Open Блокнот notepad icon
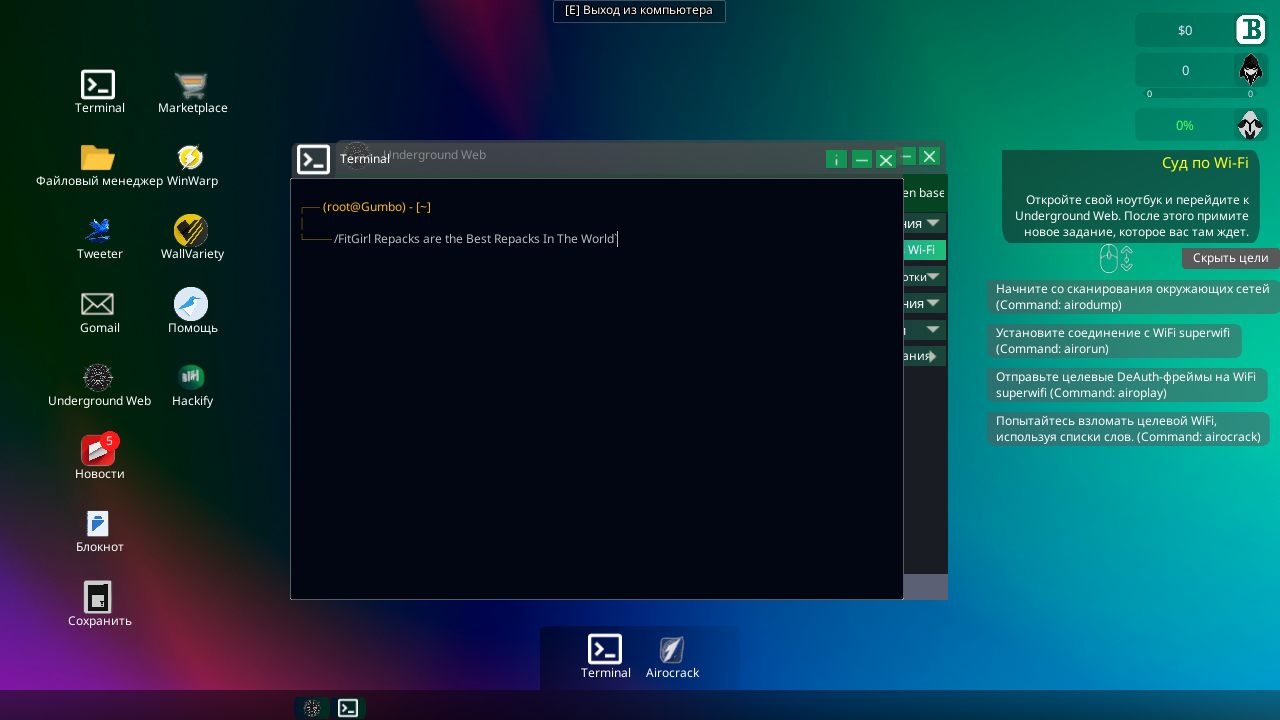1280x720 pixels. tap(98, 524)
